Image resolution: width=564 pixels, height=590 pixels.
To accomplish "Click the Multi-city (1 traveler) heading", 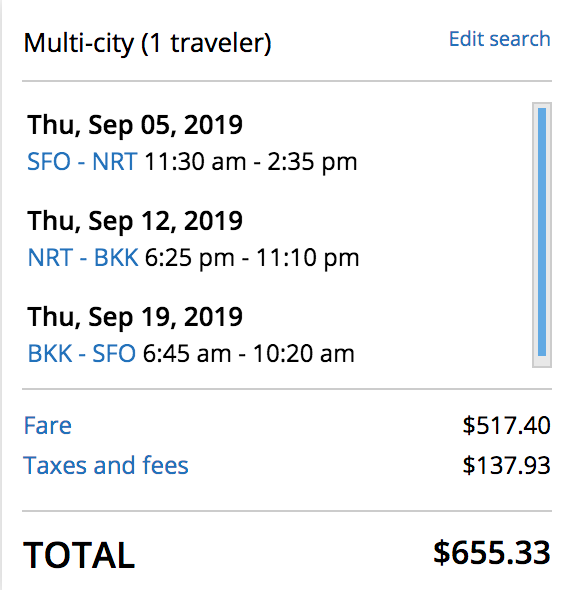I will [147, 43].
